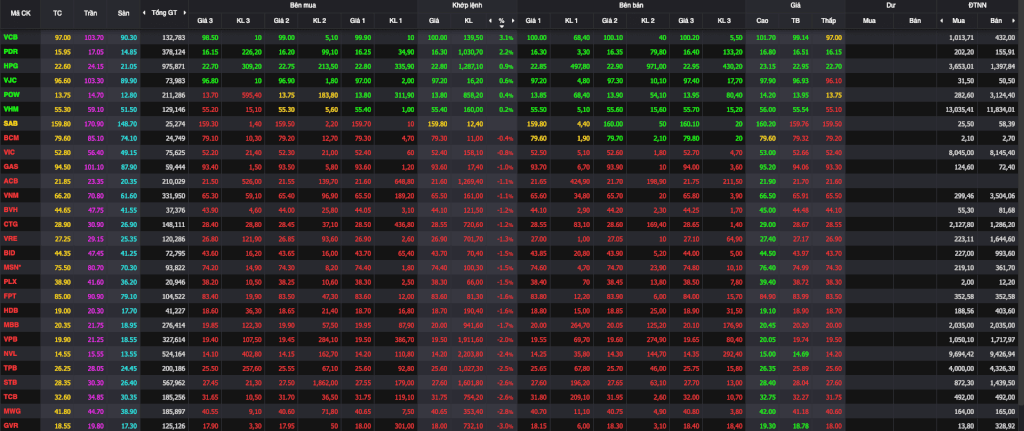Click ACB total value 210,029
The image size is (1024, 431).
(174, 181)
